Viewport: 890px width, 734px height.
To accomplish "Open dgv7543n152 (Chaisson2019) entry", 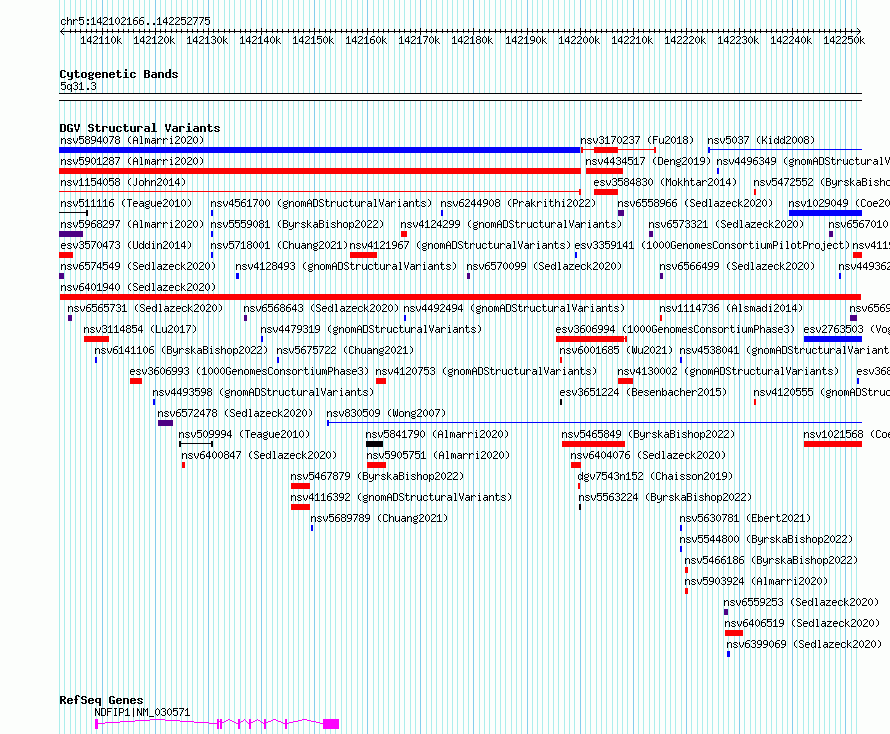I will pyautogui.click(x=655, y=476).
